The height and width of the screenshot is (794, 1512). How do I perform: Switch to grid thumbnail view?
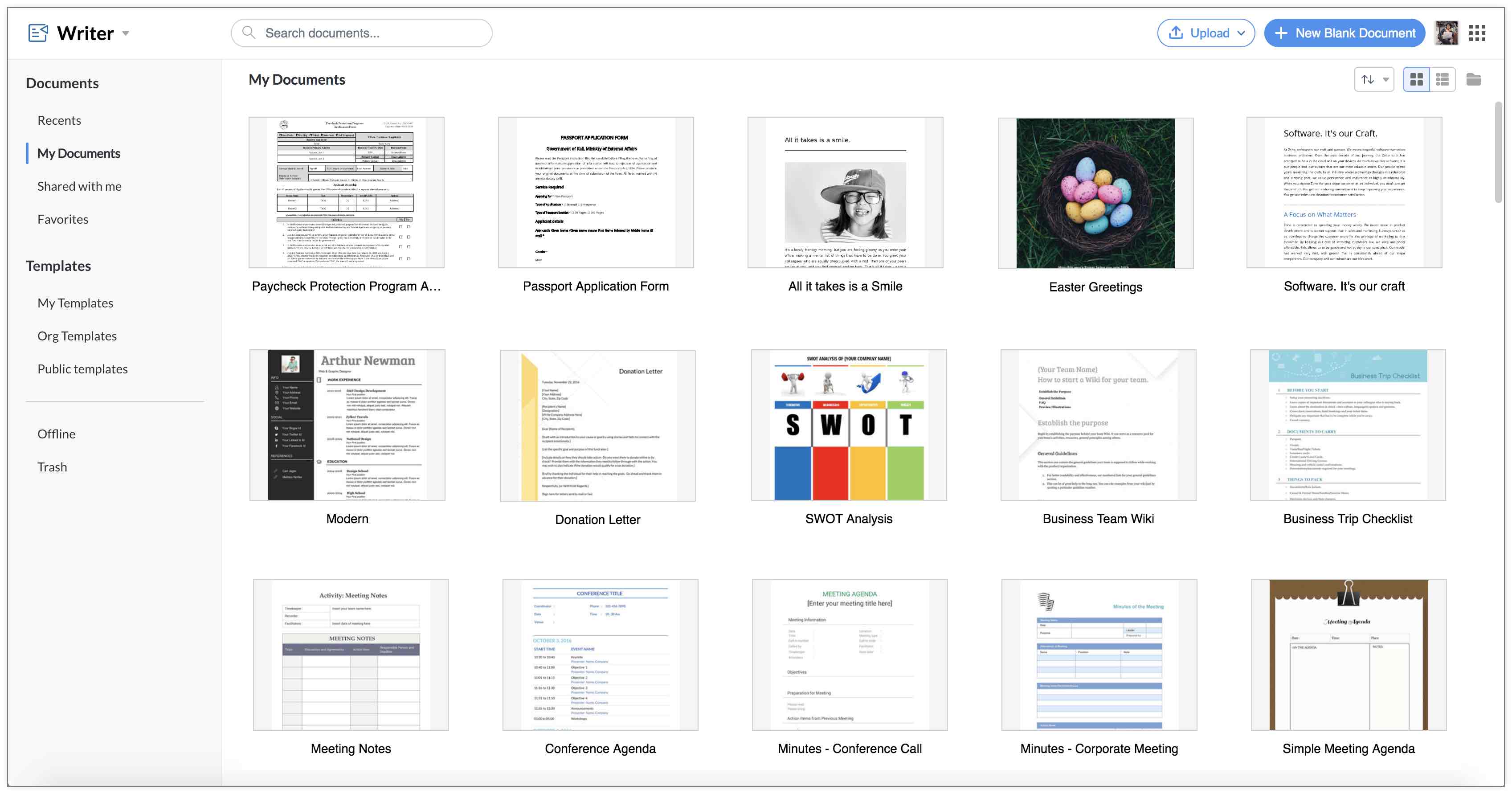(x=1416, y=79)
